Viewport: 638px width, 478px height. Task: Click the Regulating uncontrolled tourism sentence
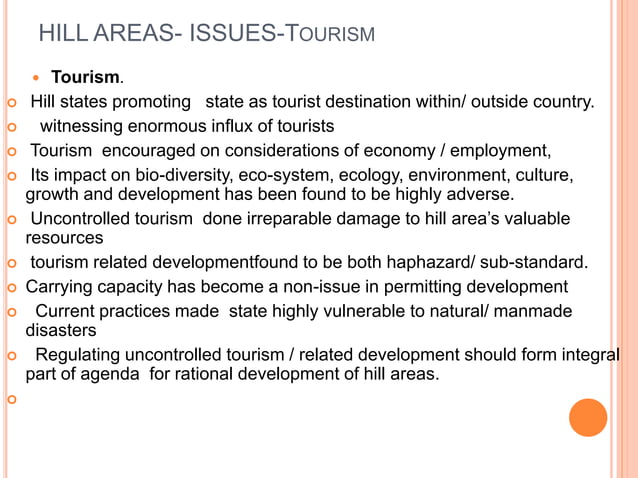322,364
